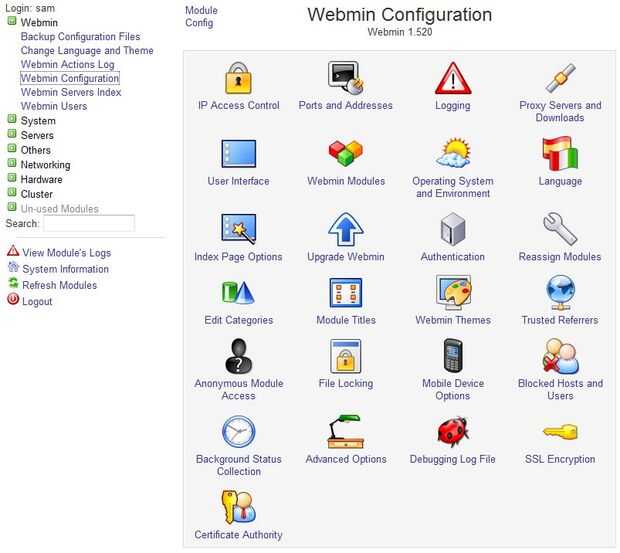Viewport: 620px width, 553px height.
Task: Click the Operating System and Environment sun icon
Action: point(453,153)
